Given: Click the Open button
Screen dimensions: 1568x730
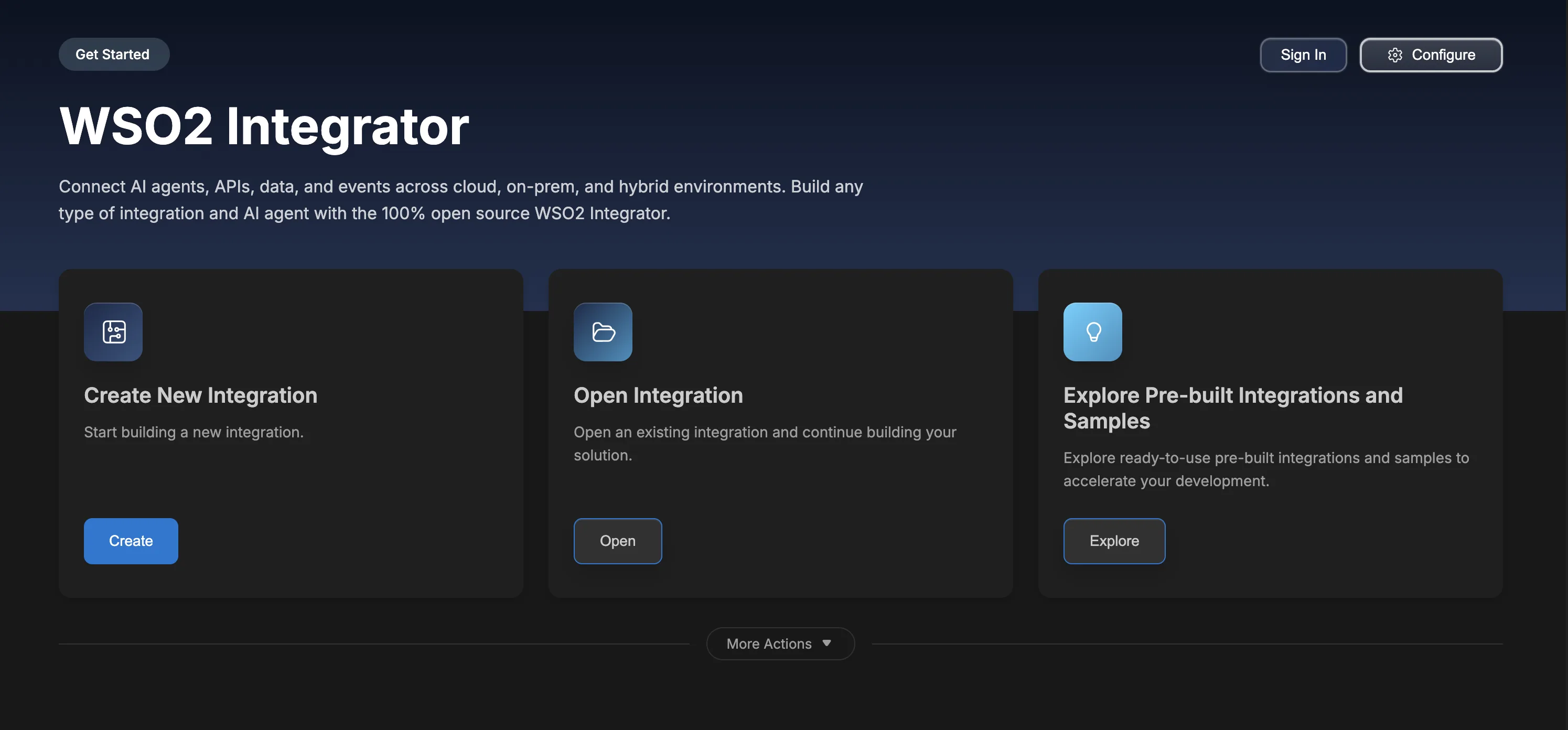Looking at the screenshot, I should [617, 541].
